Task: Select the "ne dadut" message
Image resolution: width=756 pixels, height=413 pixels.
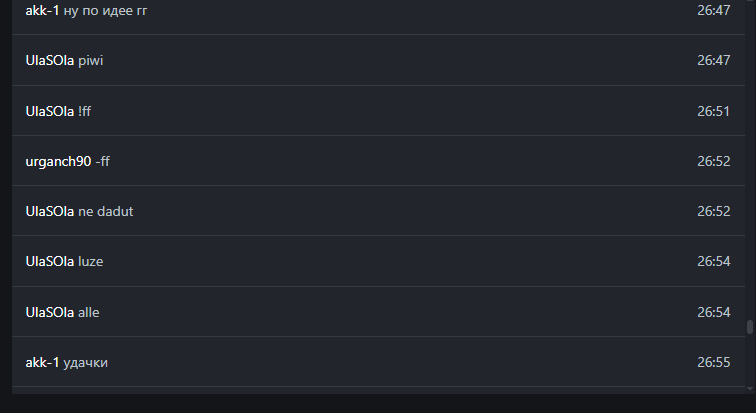Action: (x=105, y=211)
